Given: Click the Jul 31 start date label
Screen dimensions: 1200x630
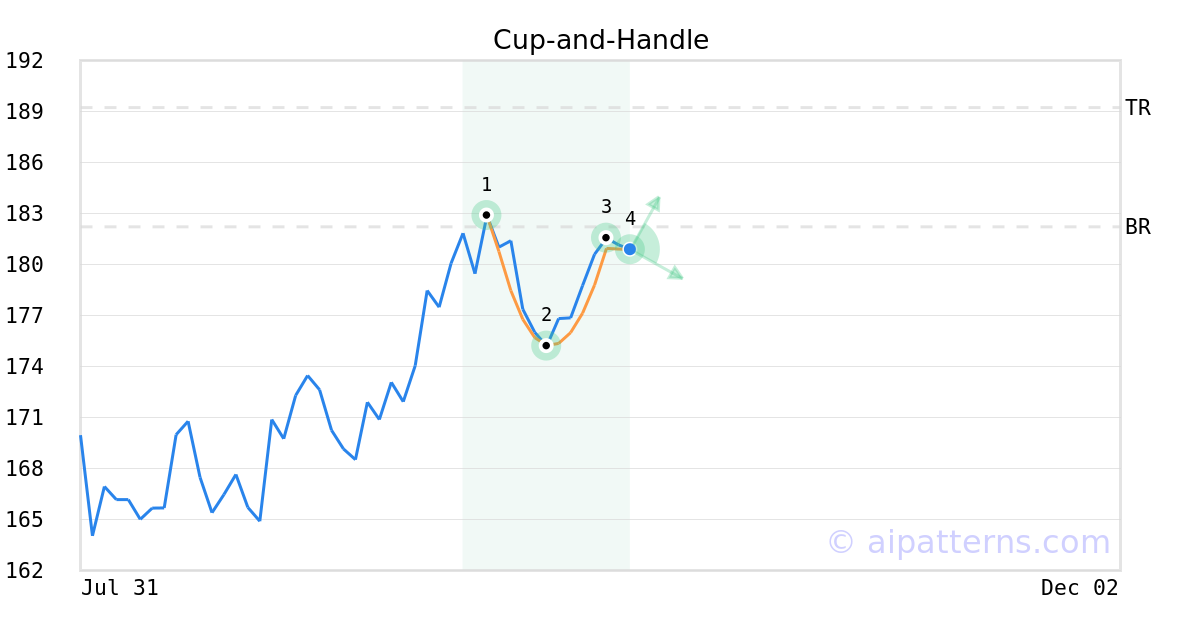Looking at the screenshot, I should click(x=120, y=588).
